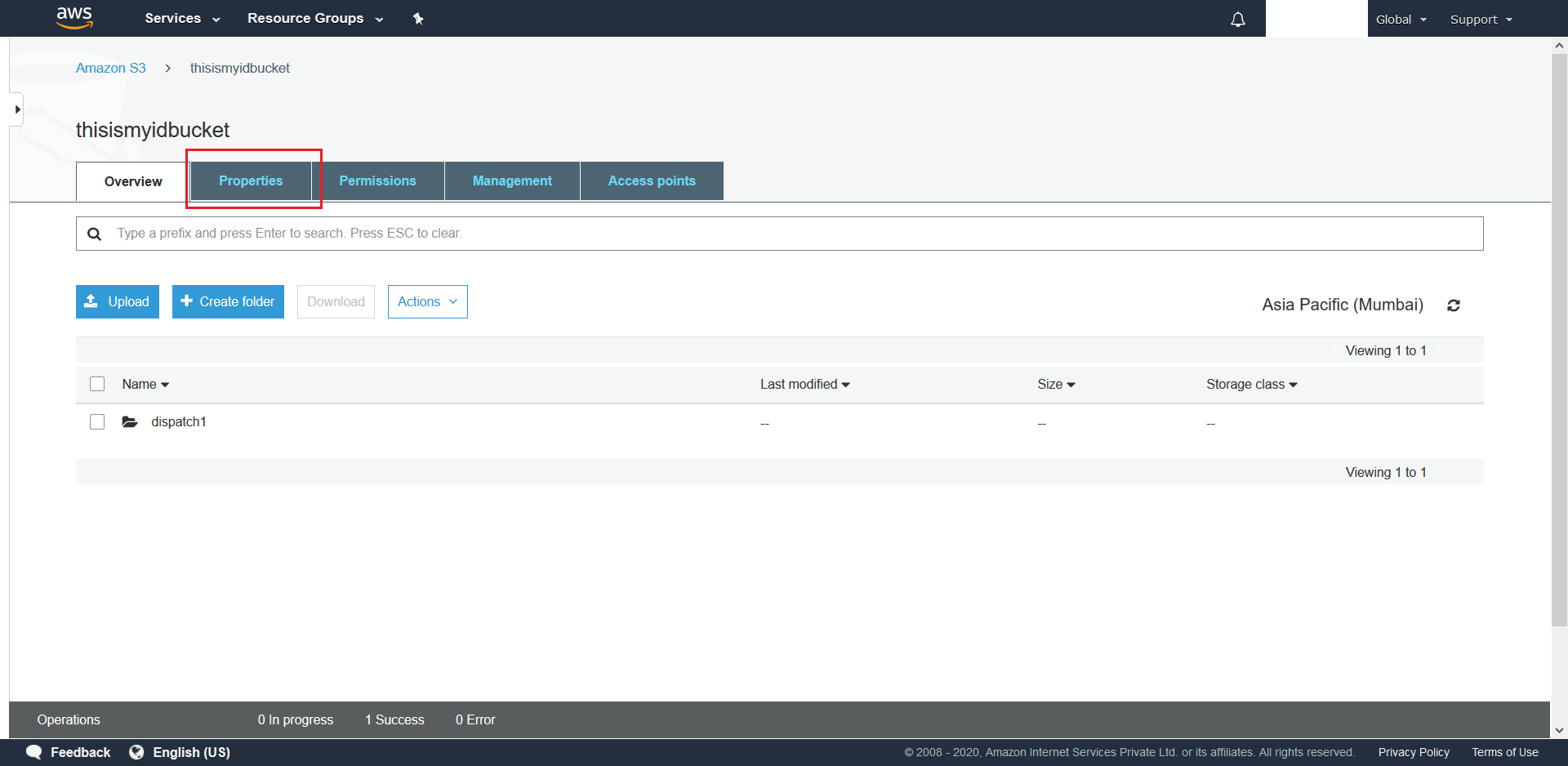The image size is (1568, 766).
Task: Open the Management tab
Action: click(x=512, y=180)
